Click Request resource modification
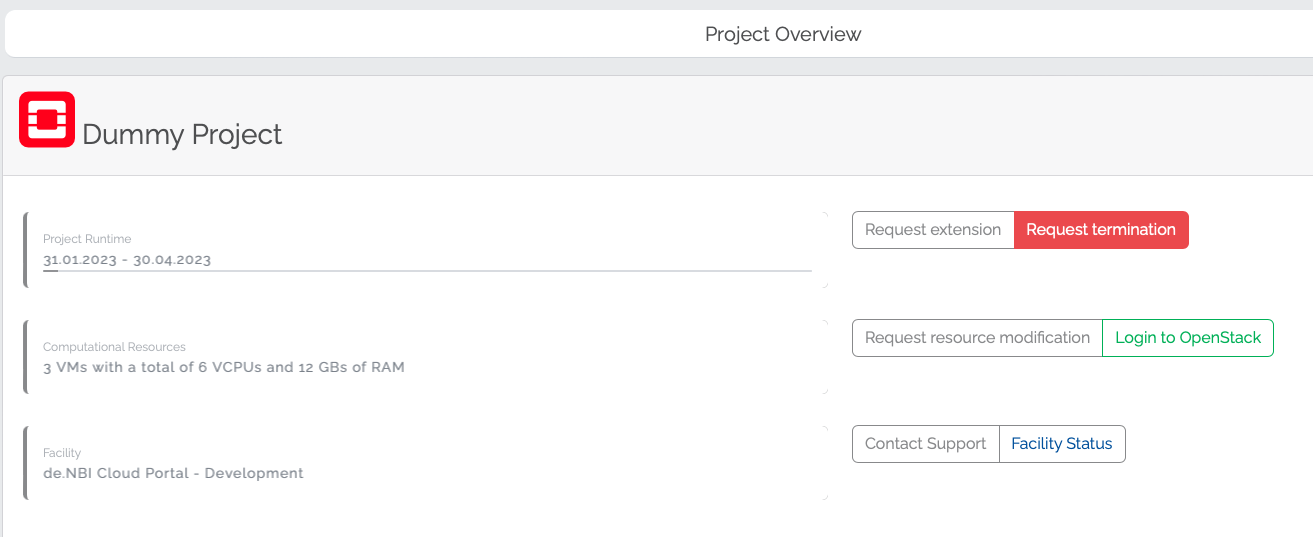 977,338
